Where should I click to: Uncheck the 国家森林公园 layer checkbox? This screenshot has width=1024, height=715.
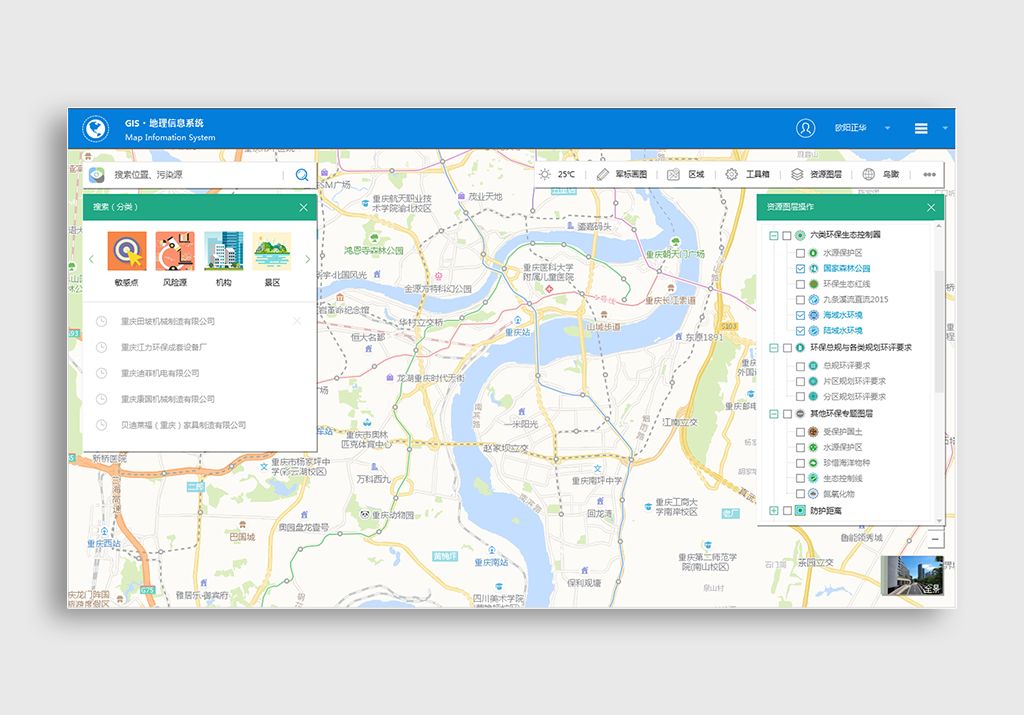tap(800, 269)
